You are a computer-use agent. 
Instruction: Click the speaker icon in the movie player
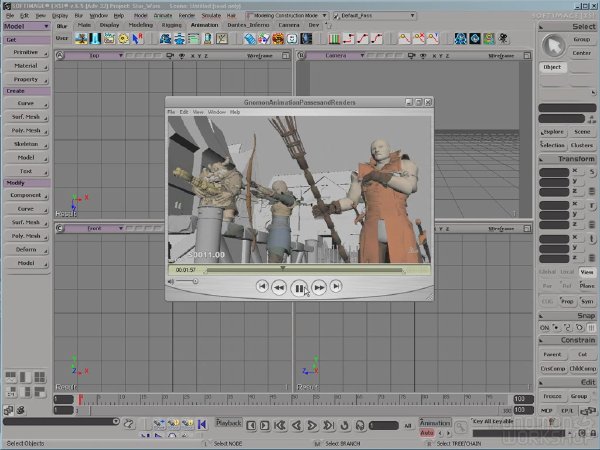pos(171,282)
